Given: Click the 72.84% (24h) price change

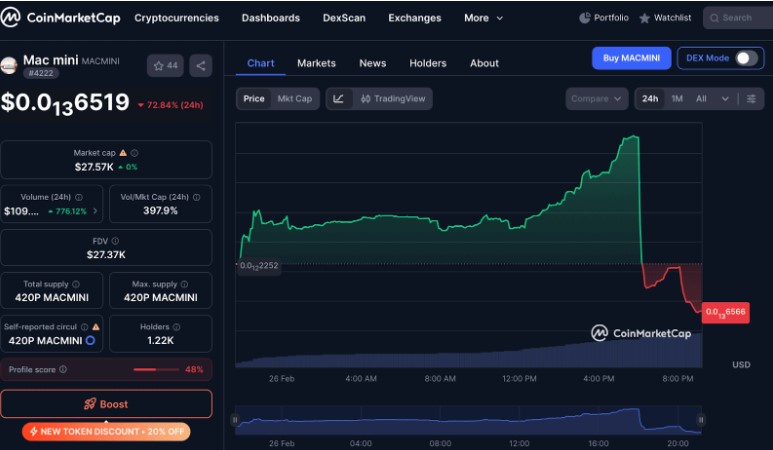Looking at the screenshot, I should coord(171,105).
